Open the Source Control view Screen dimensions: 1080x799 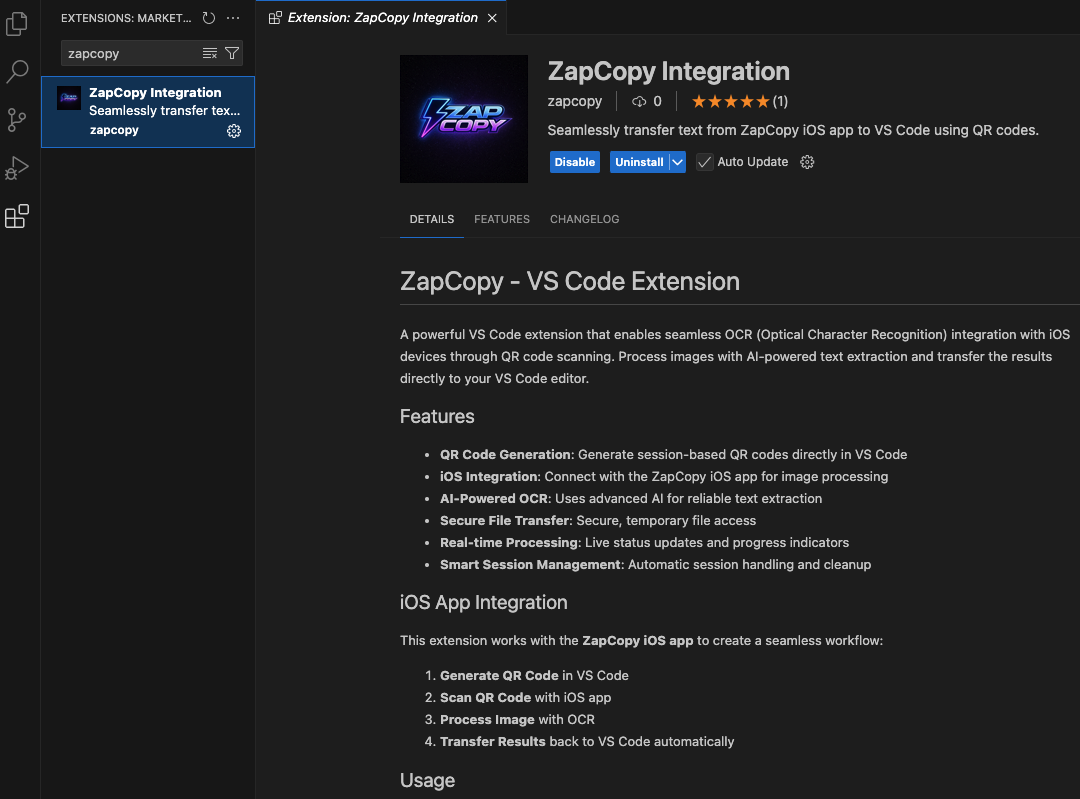(x=17, y=120)
